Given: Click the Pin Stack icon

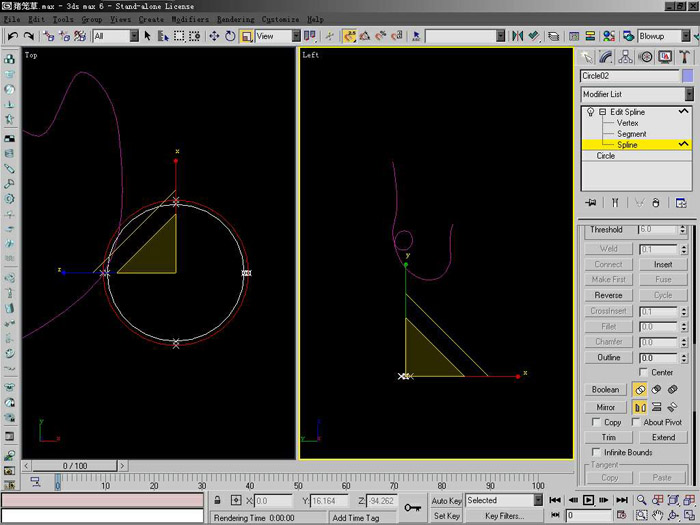Looking at the screenshot, I should click(591, 203).
